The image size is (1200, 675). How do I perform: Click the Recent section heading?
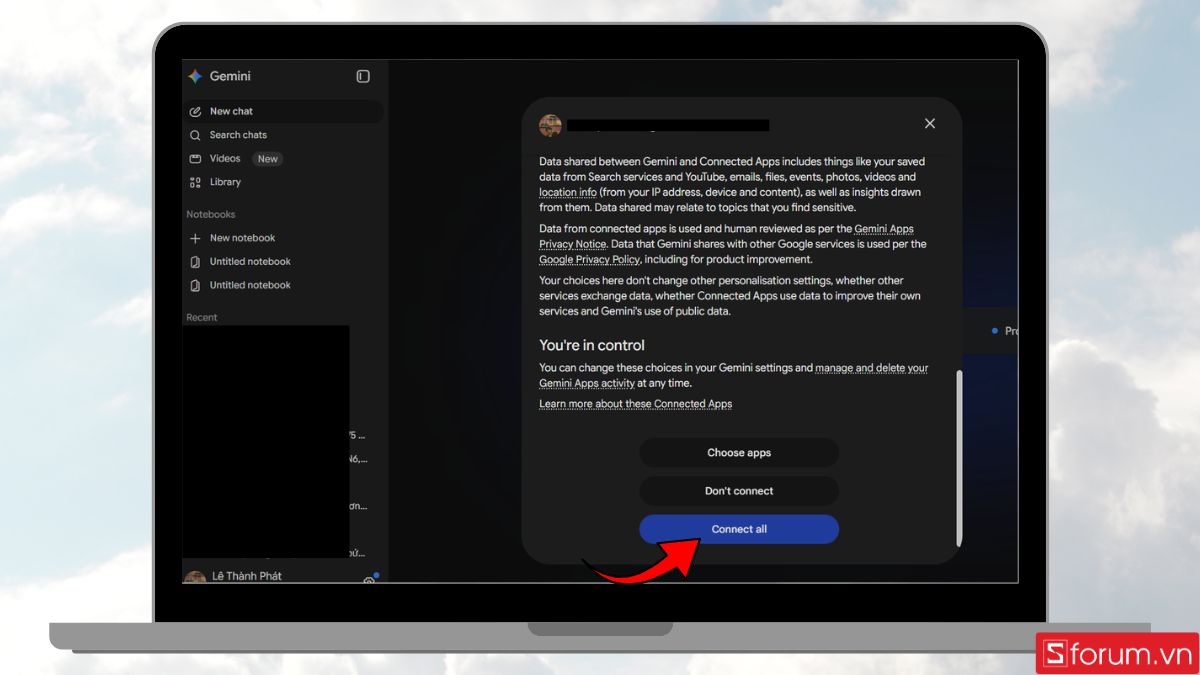[201, 317]
